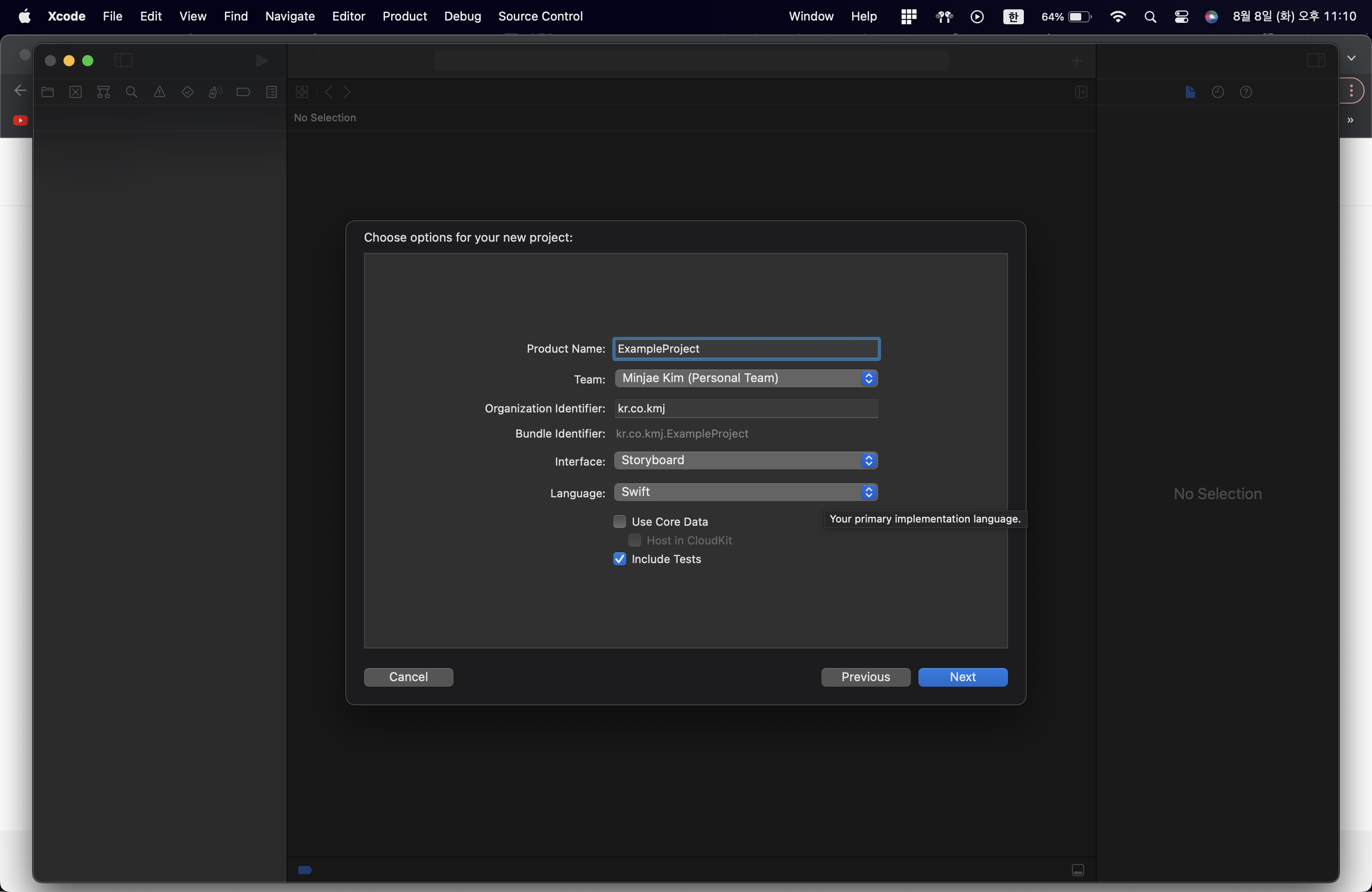Show the Quick Help inspector icon
The height and width of the screenshot is (892, 1372).
point(1246,92)
